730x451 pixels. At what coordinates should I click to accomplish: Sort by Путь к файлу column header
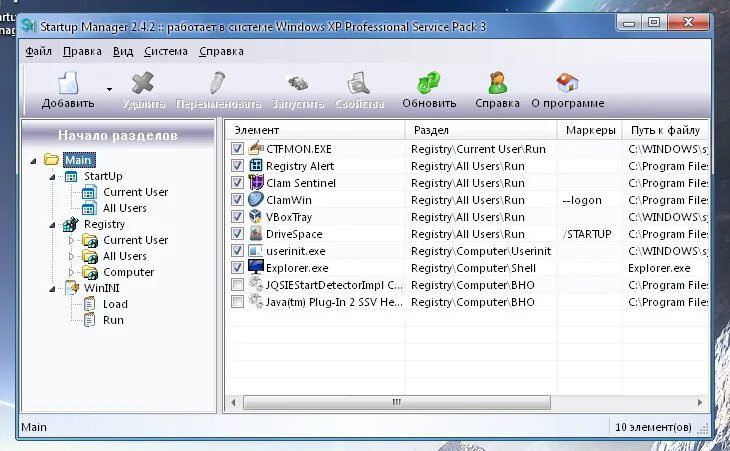(666, 130)
